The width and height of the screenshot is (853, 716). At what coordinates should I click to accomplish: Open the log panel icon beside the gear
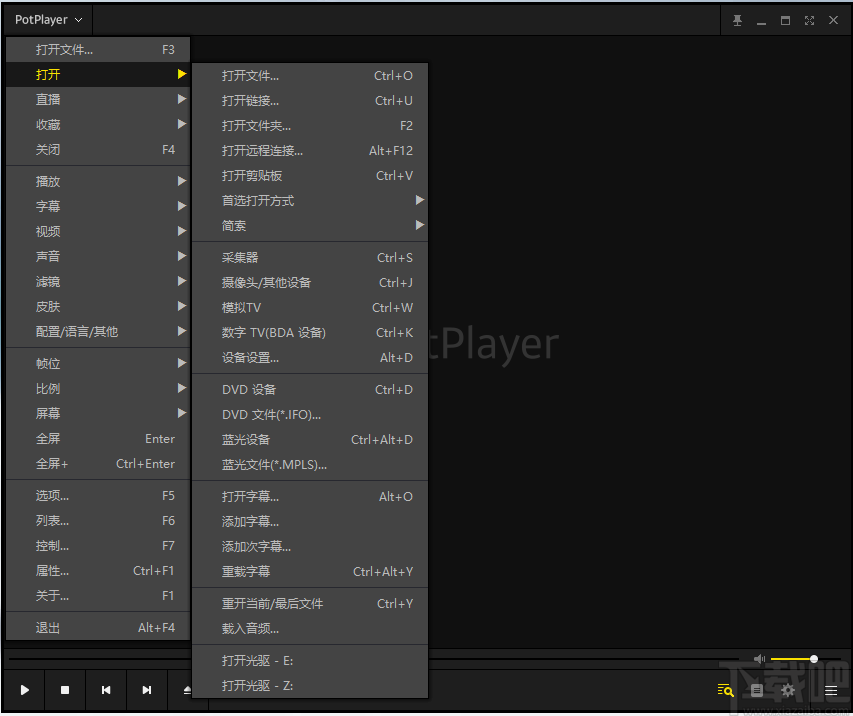[757, 690]
